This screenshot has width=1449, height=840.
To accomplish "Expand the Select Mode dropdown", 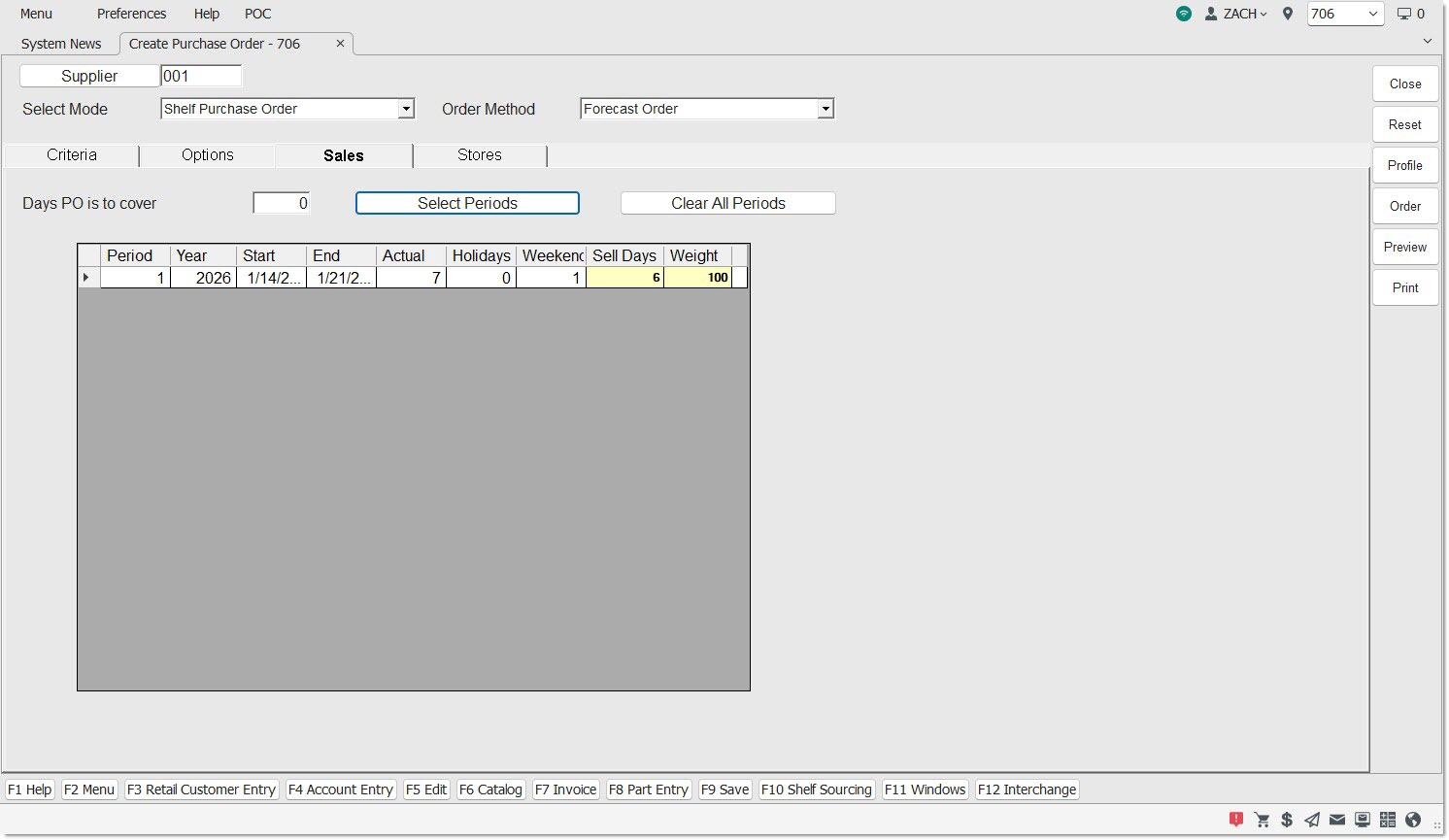I will click(x=406, y=109).
